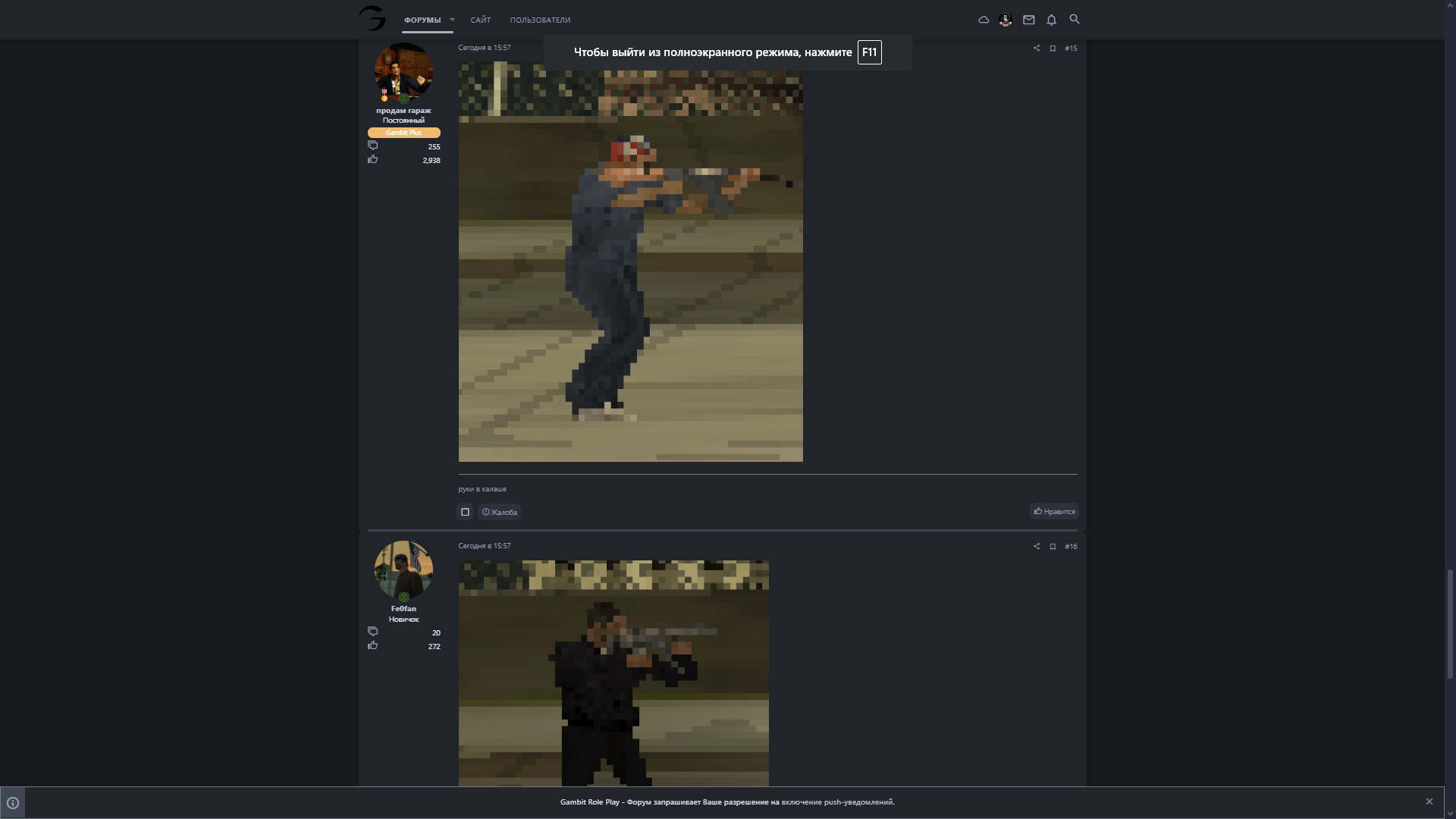
Task: Dismiss the push notification banner
Action: [x=1429, y=802]
